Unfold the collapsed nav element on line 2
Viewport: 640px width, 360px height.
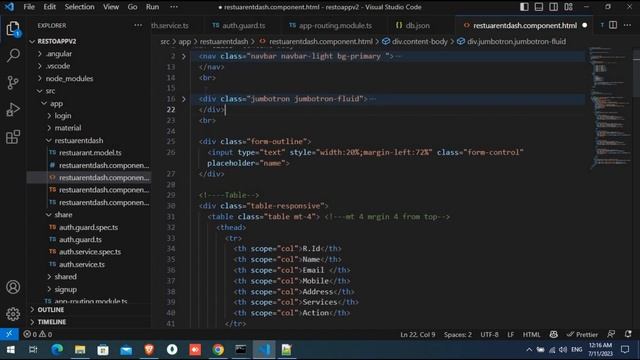(184, 56)
